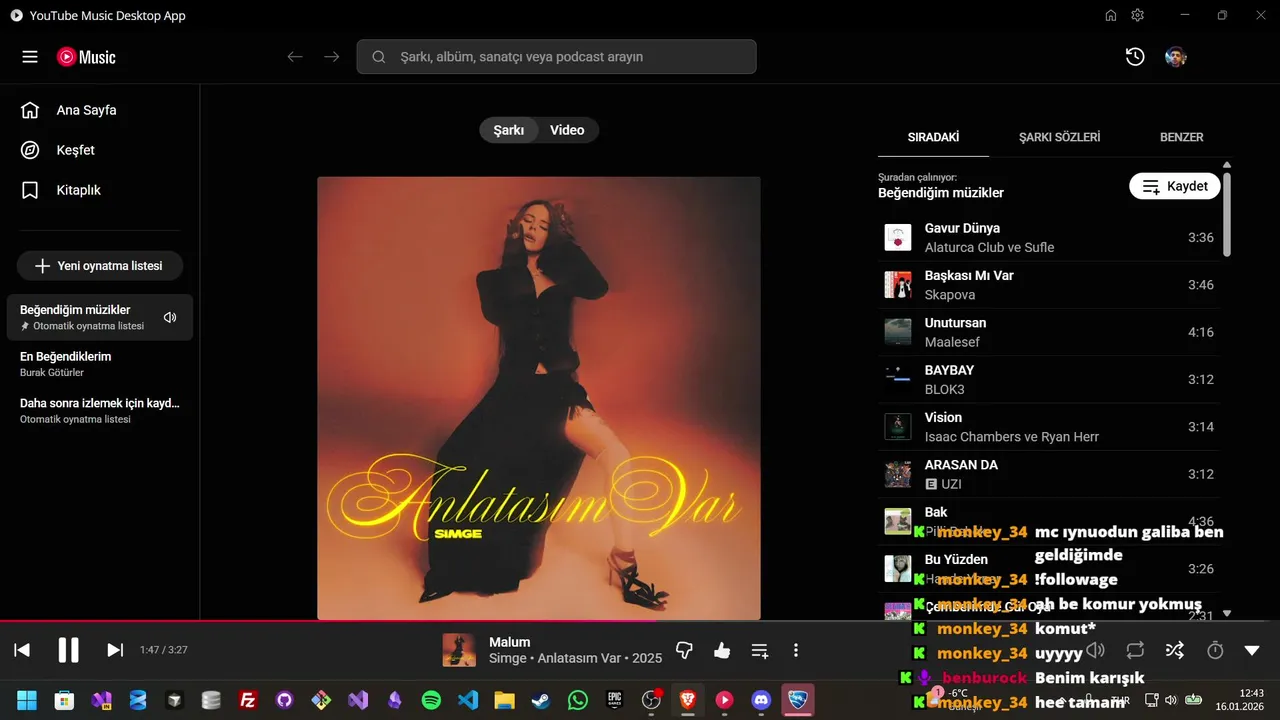Skip to the next track
The width and height of the screenshot is (1280, 720).
115,650
